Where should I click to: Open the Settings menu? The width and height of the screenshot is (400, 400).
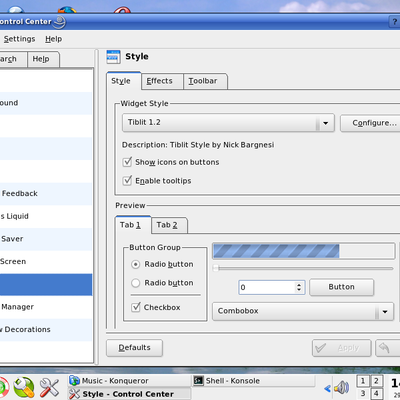tap(19, 39)
